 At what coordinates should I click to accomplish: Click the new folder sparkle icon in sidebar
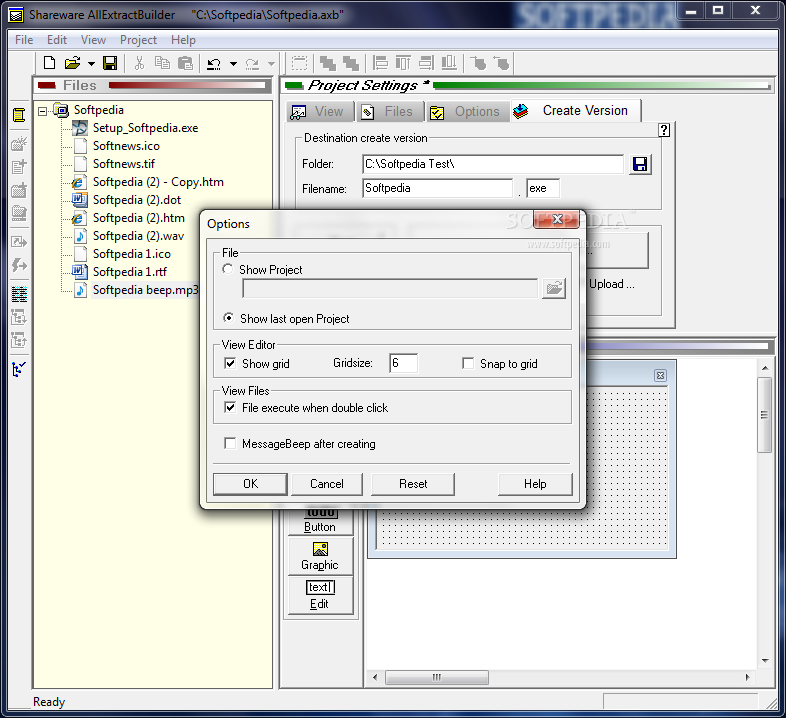(19, 143)
